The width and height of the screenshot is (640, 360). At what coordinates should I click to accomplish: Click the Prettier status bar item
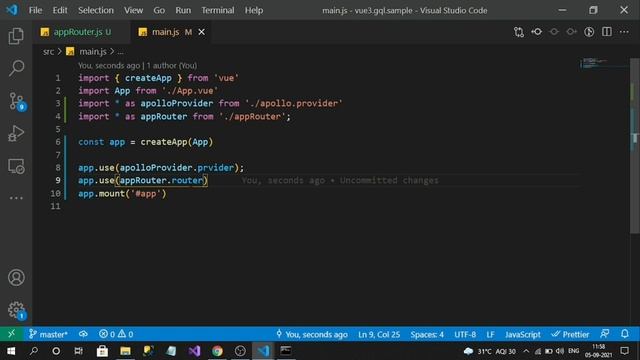(570, 334)
